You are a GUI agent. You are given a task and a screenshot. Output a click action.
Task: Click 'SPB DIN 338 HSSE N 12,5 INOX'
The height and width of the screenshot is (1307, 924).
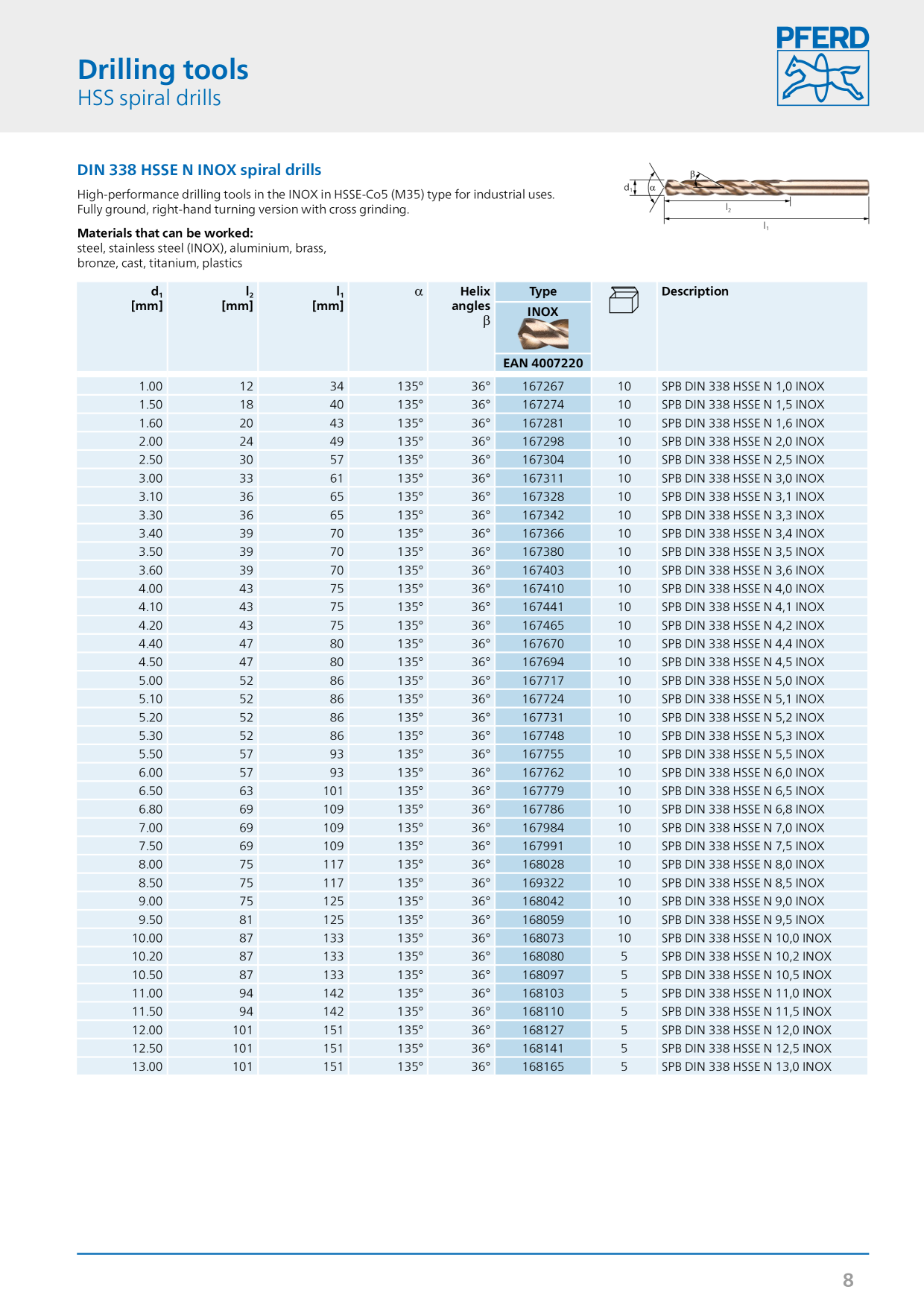(747, 1048)
